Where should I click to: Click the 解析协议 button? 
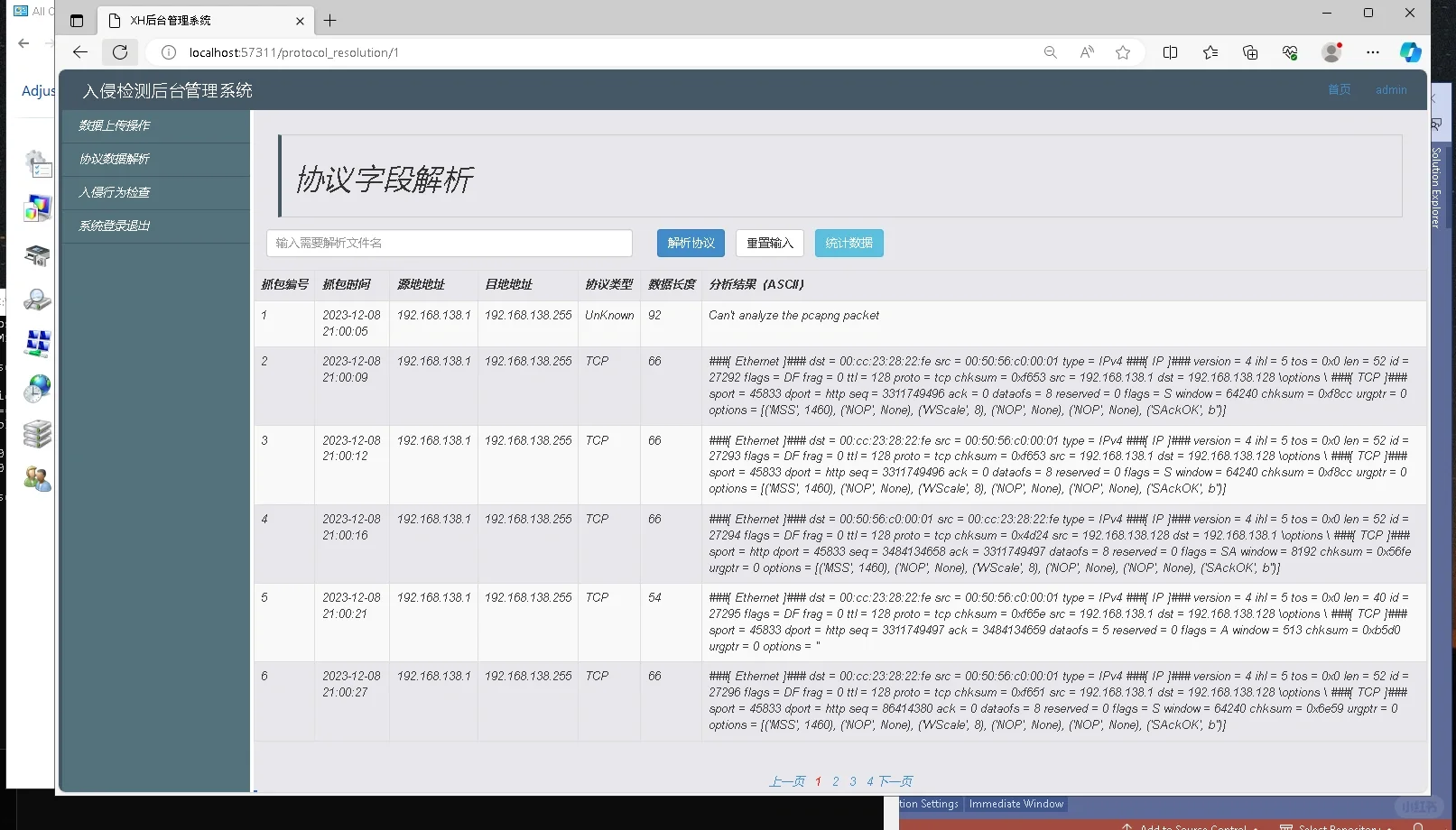click(x=690, y=243)
